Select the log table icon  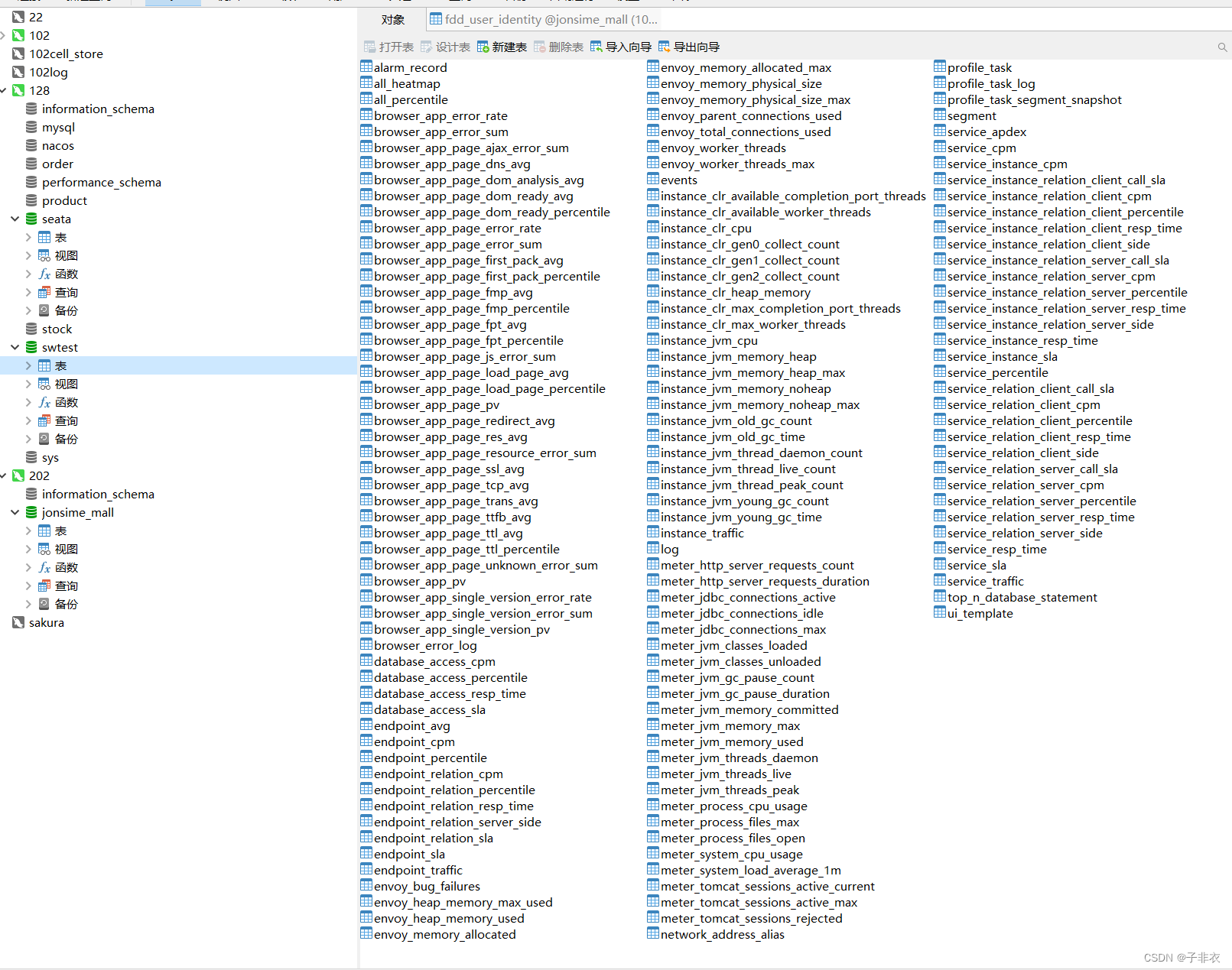(653, 548)
